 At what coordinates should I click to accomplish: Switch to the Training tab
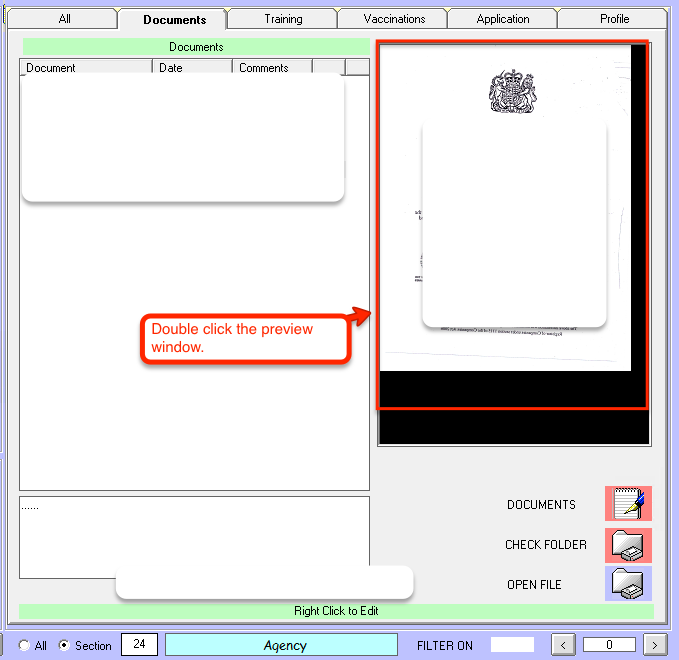click(283, 19)
